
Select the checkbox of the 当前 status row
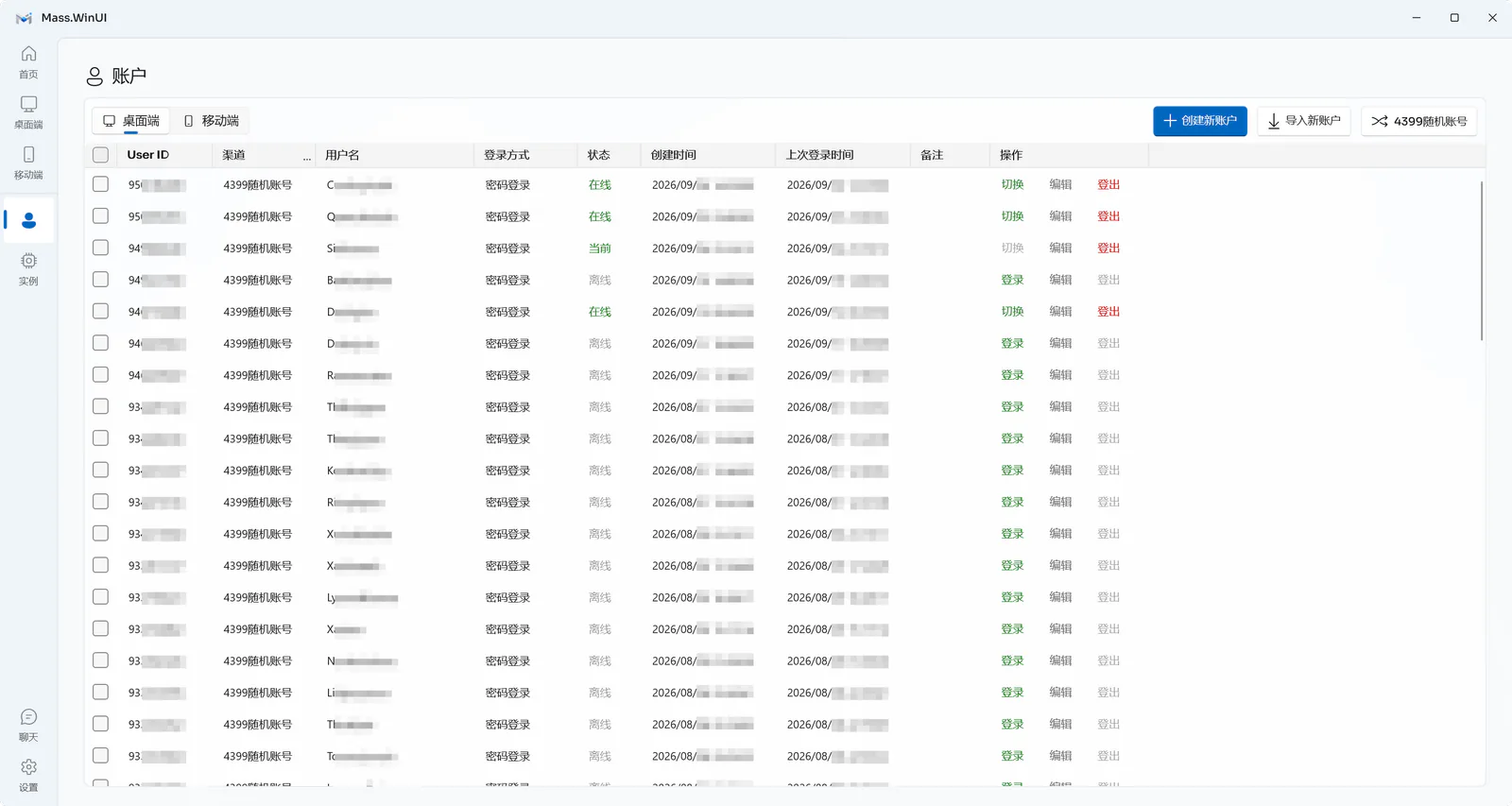pyautogui.click(x=101, y=248)
